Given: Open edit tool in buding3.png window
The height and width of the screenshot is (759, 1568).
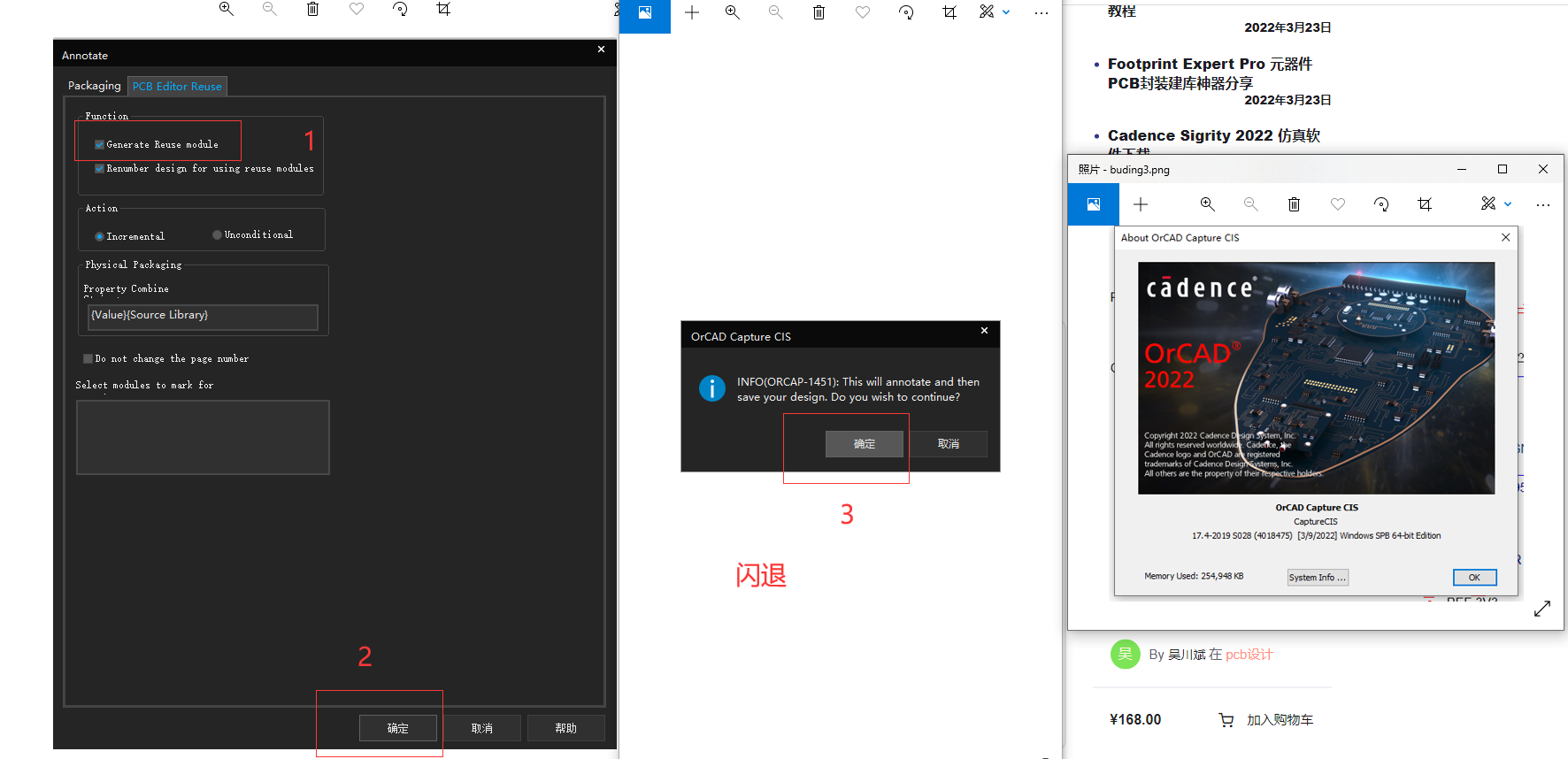Looking at the screenshot, I should tap(1488, 203).
